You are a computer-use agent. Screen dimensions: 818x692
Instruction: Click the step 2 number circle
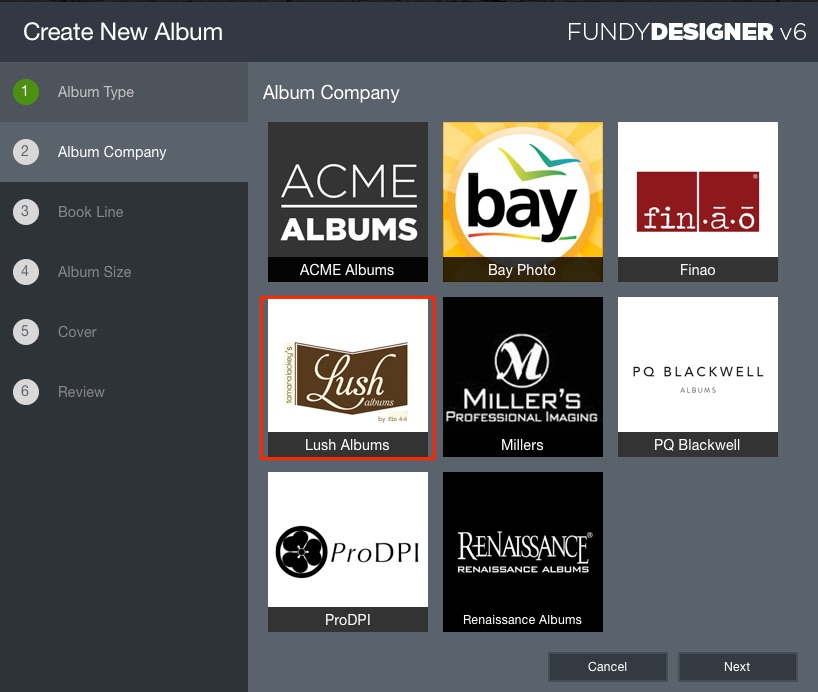tap(26, 152)
